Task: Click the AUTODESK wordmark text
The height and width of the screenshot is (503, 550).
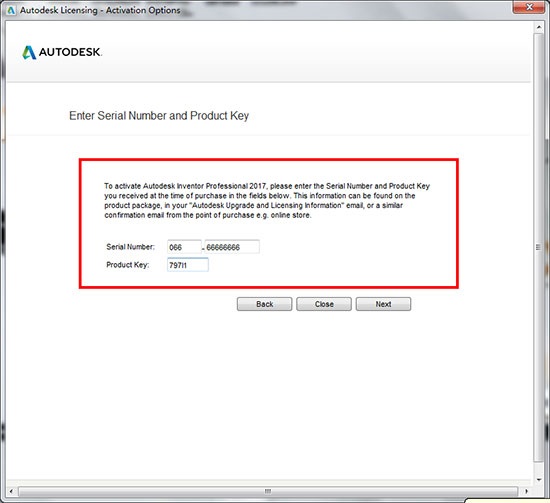Action: point(70,52)
